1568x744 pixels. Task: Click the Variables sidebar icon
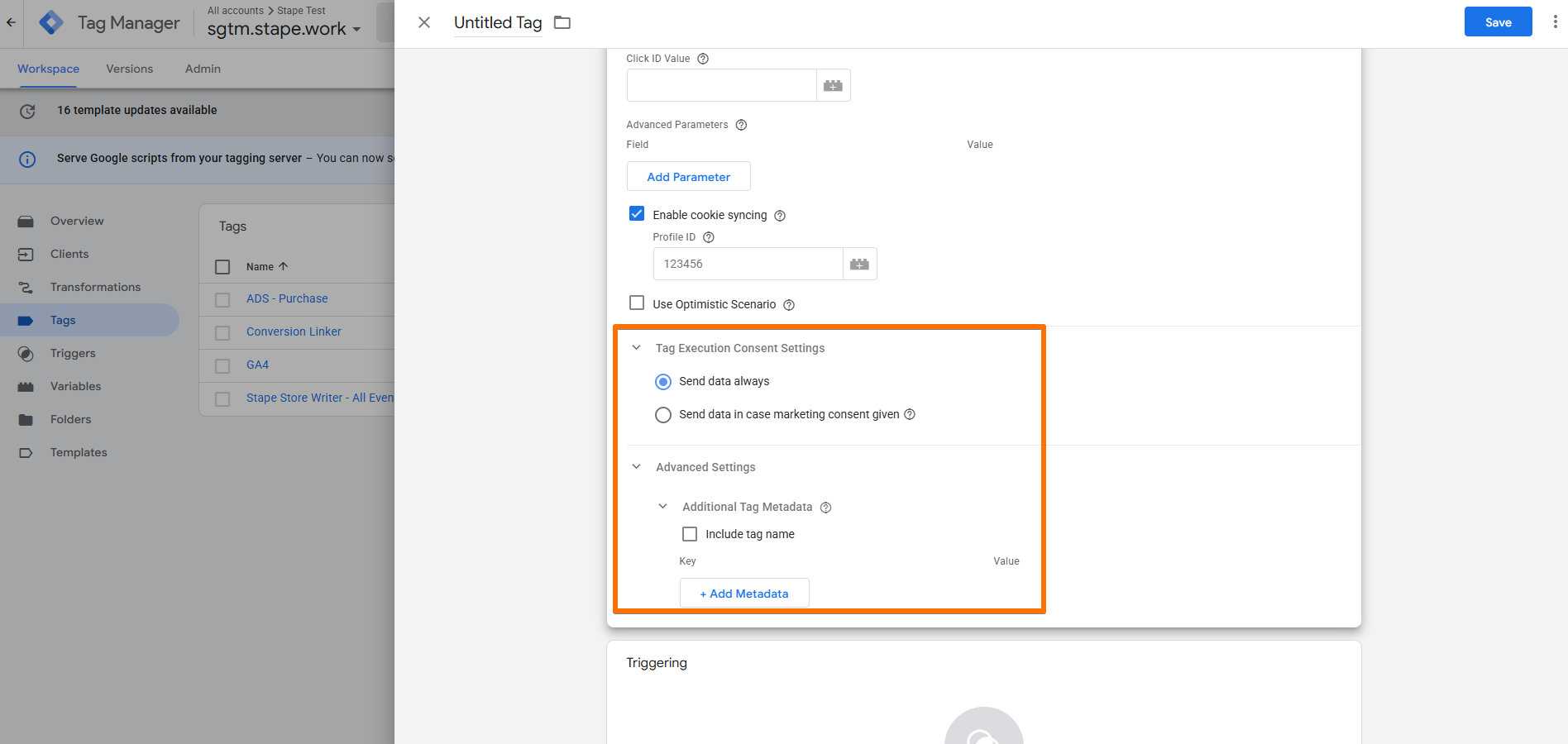(x=26, y=387)
